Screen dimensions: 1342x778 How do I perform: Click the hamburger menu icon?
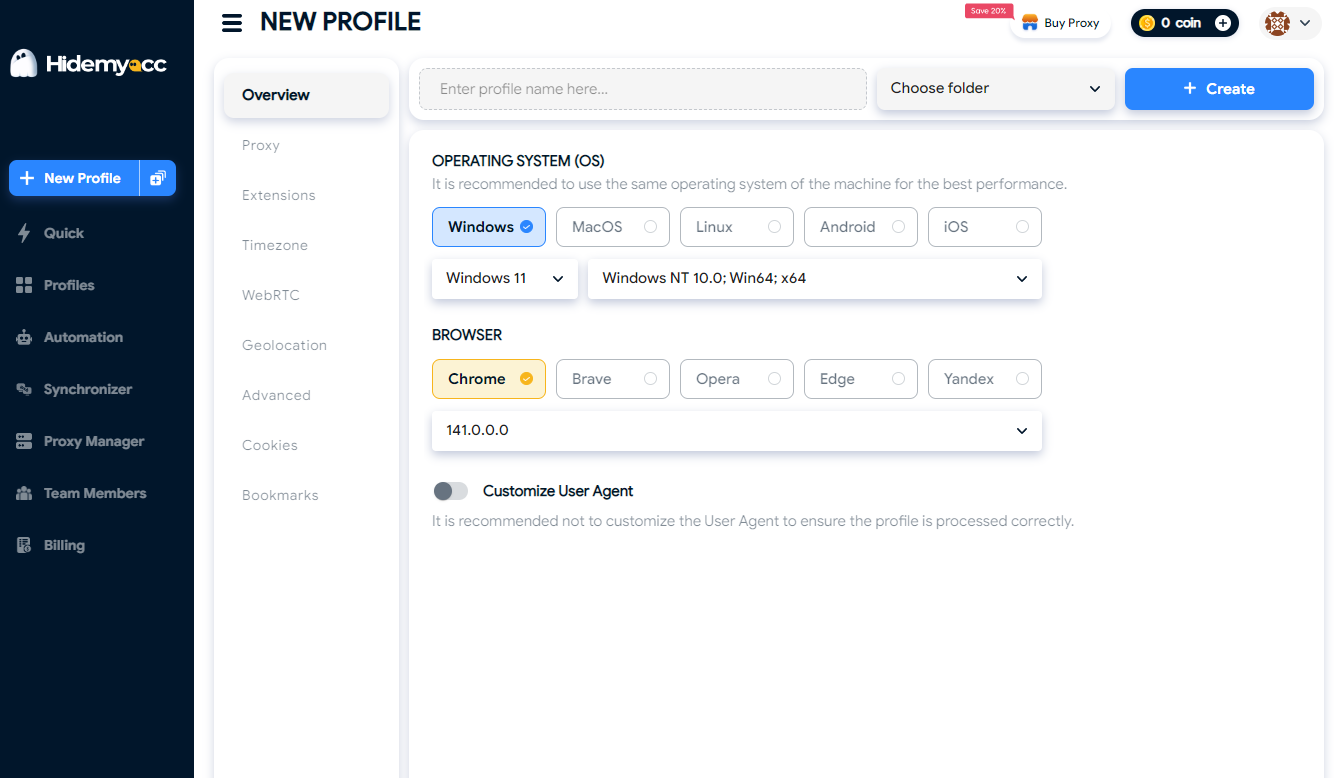232,23
